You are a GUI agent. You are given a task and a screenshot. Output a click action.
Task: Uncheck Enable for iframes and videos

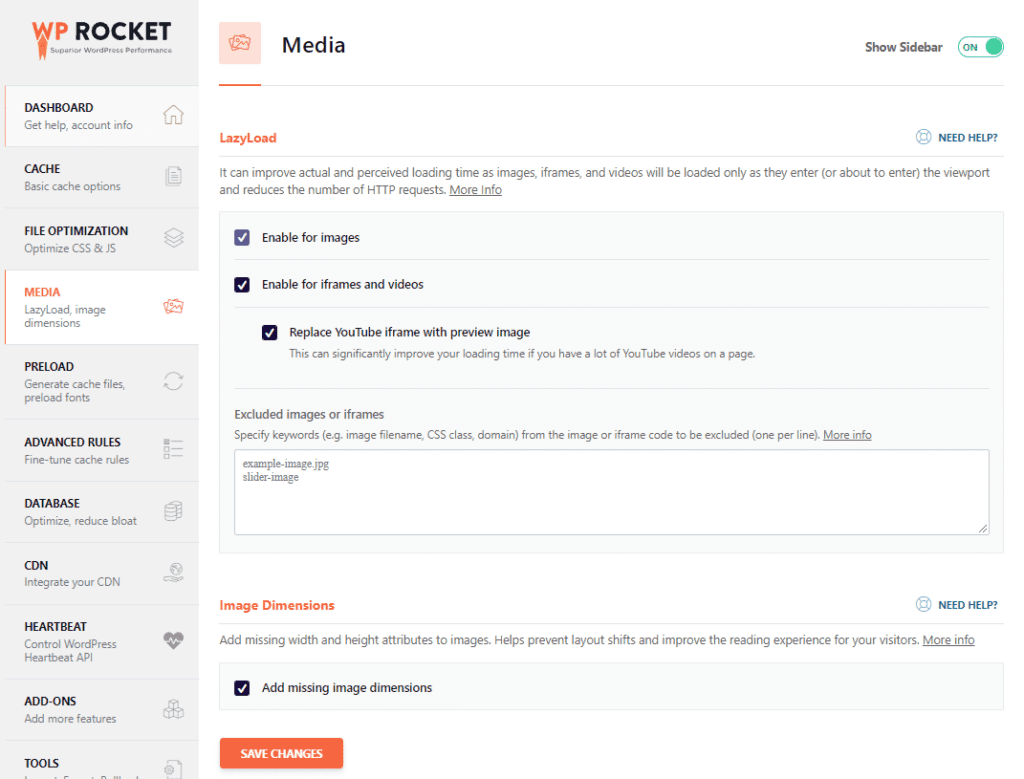coord(241,285)
